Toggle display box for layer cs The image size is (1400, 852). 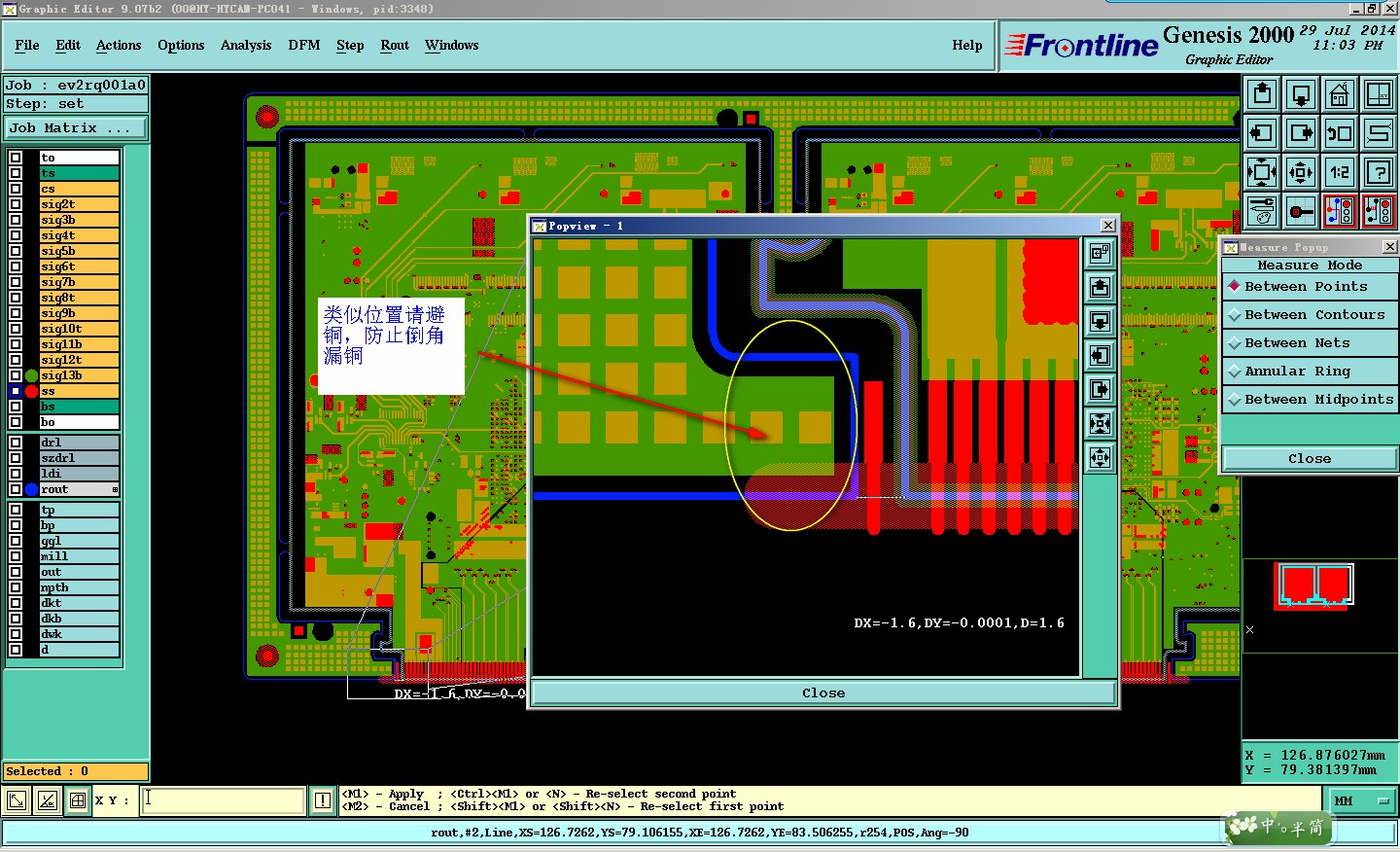pyautogui.click(x=16, y=189)
